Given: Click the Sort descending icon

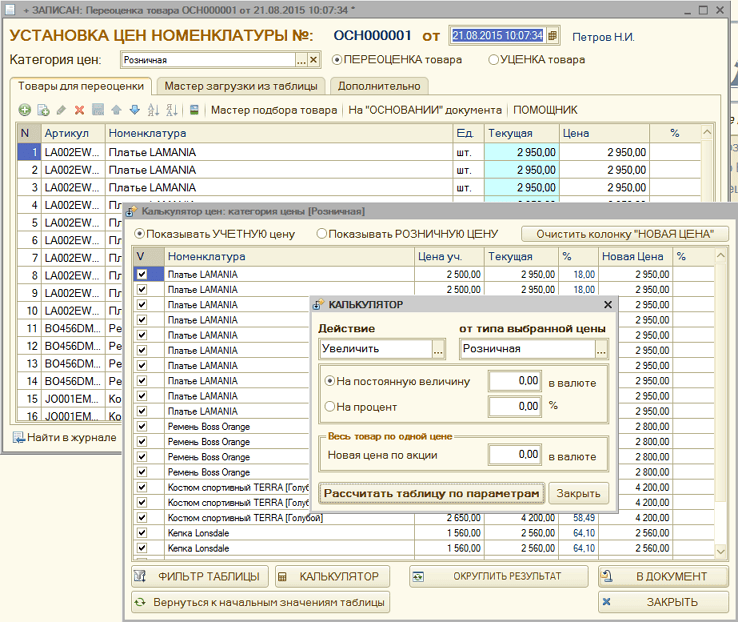Looking at the screenshot, I should click(171, 110).
